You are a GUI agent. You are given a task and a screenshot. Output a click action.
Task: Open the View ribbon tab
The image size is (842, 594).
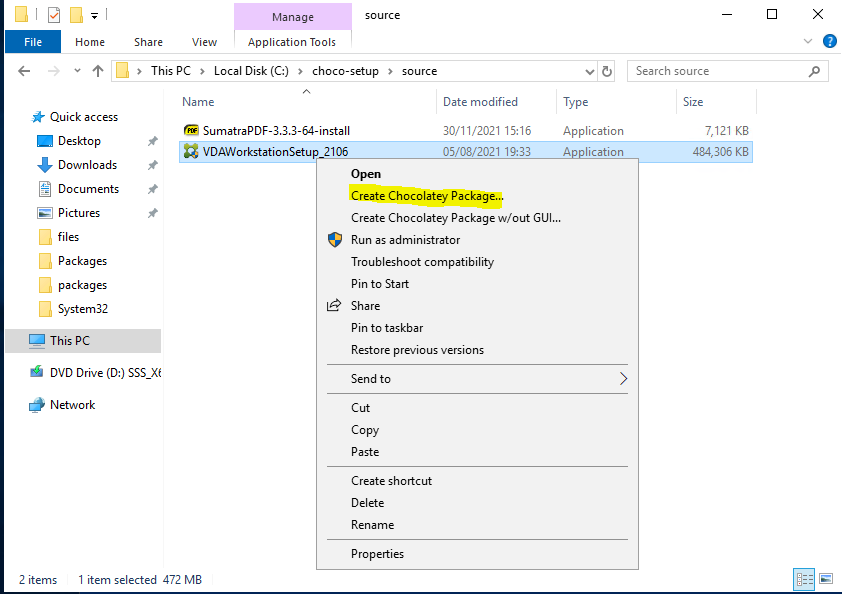click(x=204, y=42)
